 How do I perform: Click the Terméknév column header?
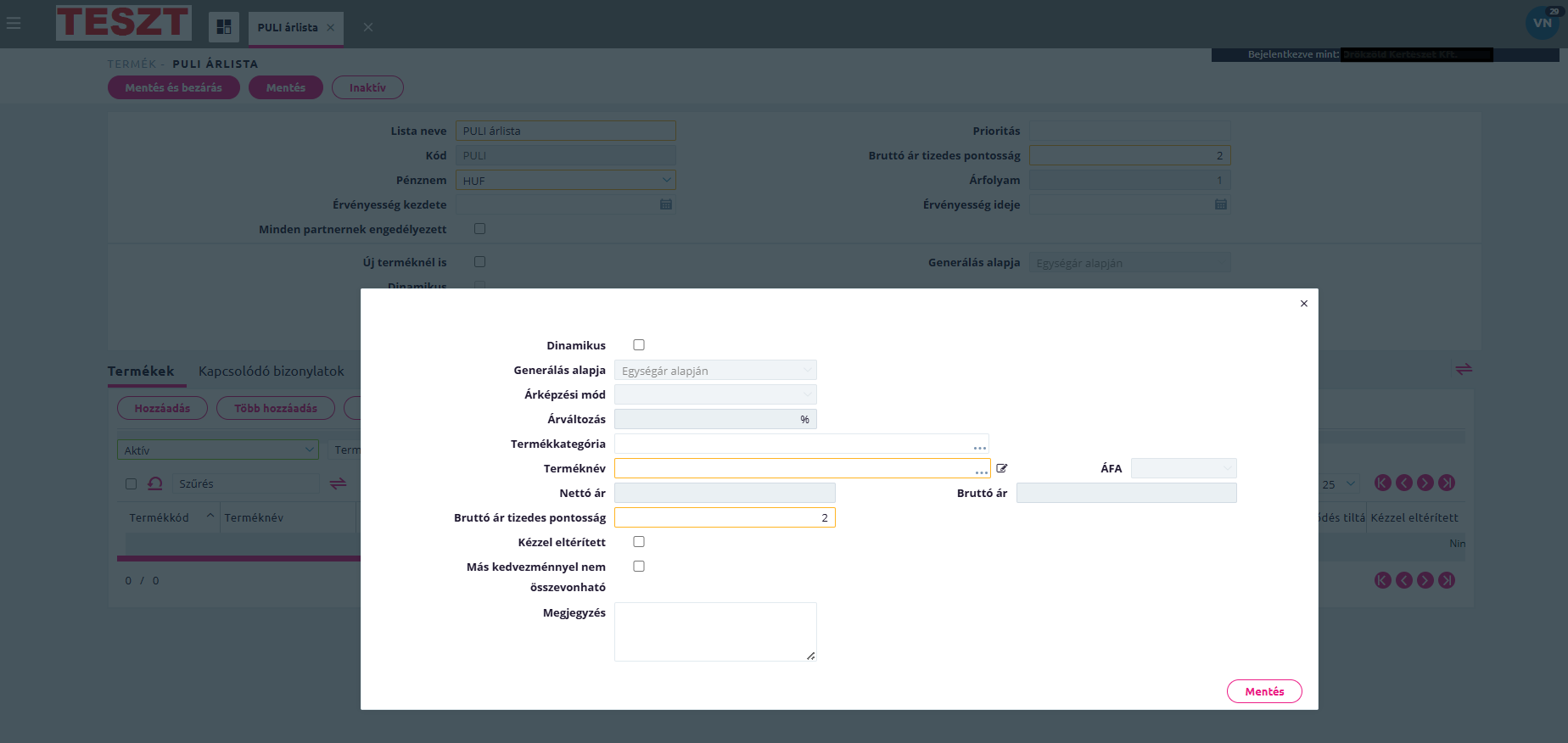[254, 518]
